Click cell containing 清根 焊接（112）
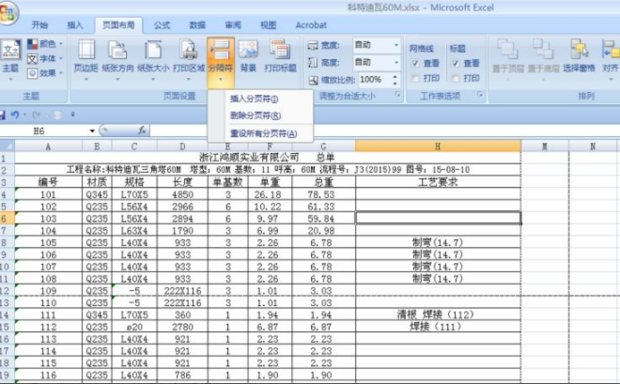 pos(438,315)
